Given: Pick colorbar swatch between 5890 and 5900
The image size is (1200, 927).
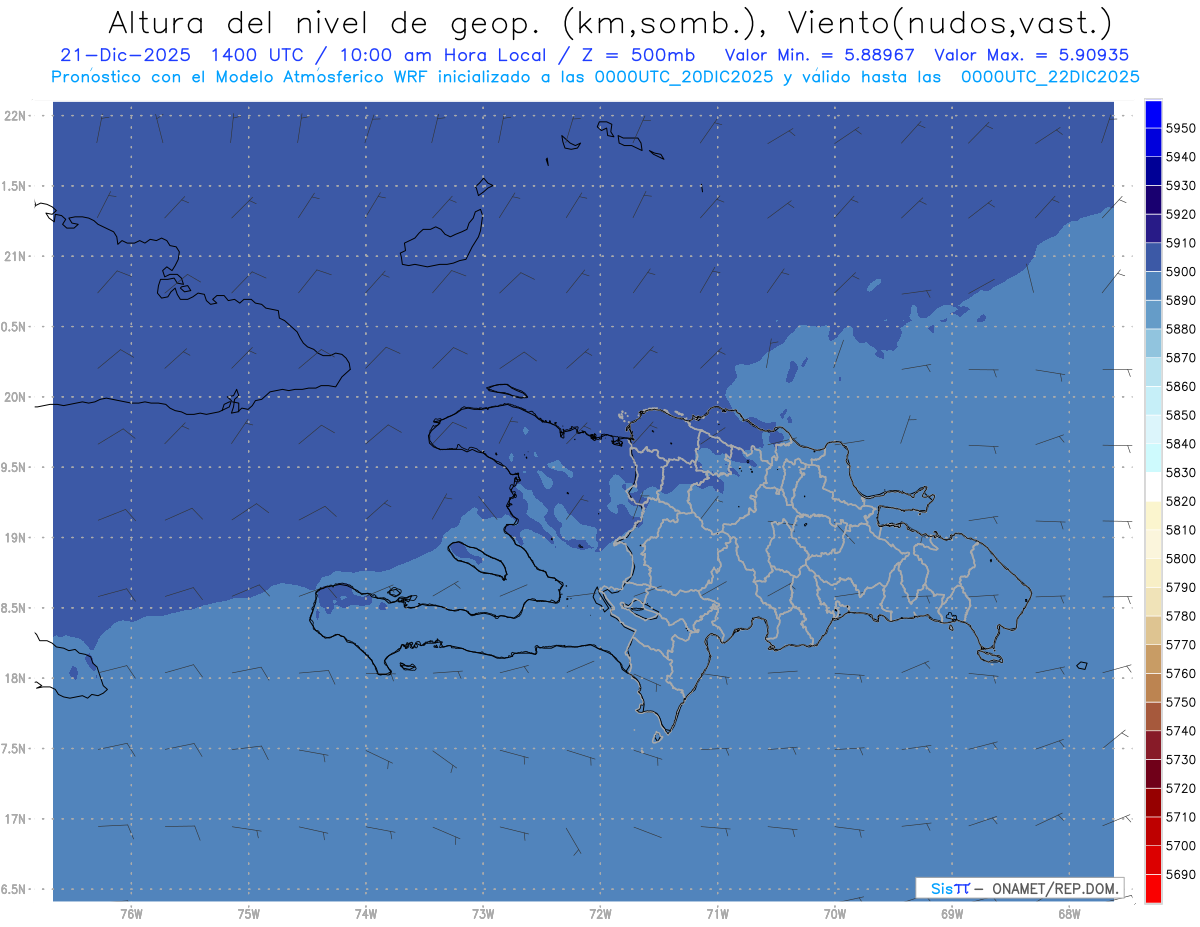Looking at the screenshot, I should (x=1153, y=286).
